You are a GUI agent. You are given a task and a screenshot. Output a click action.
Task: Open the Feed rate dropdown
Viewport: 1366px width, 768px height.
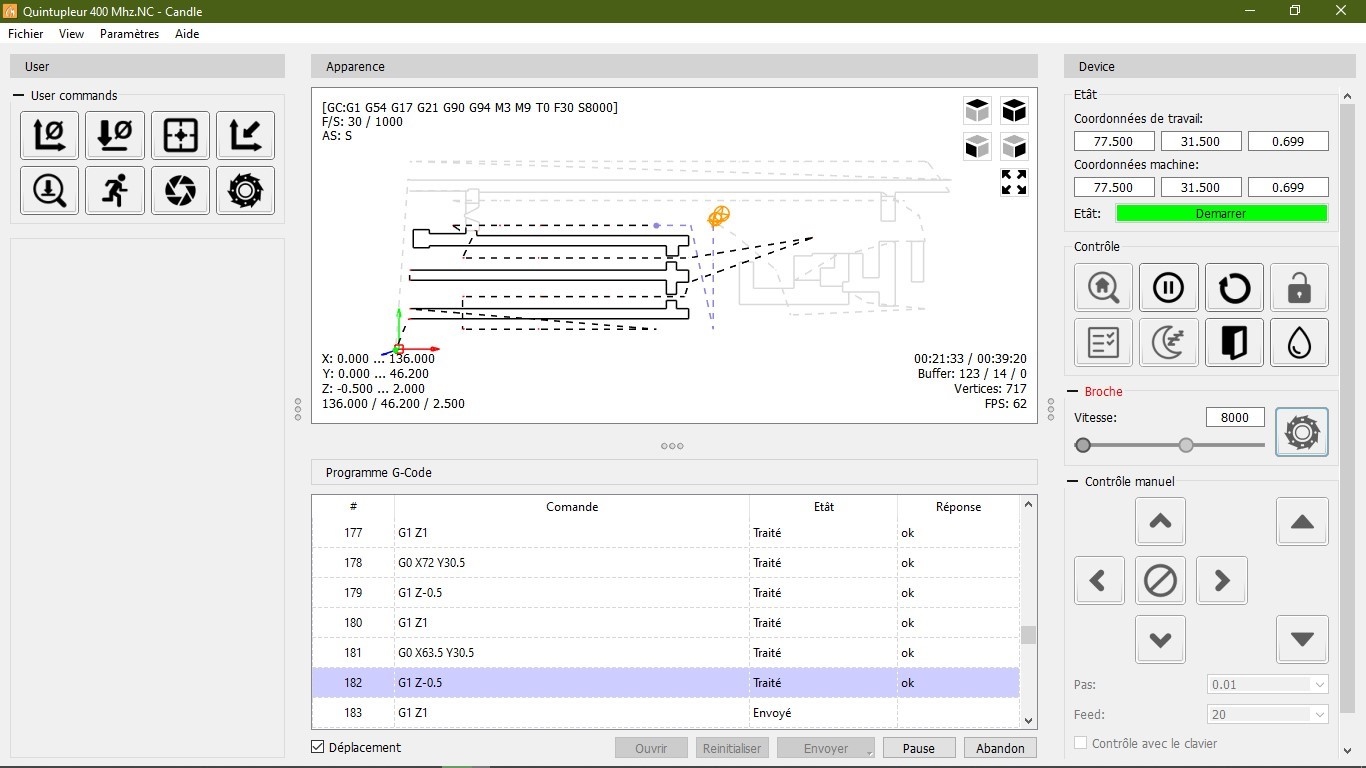click(1267, 715)
